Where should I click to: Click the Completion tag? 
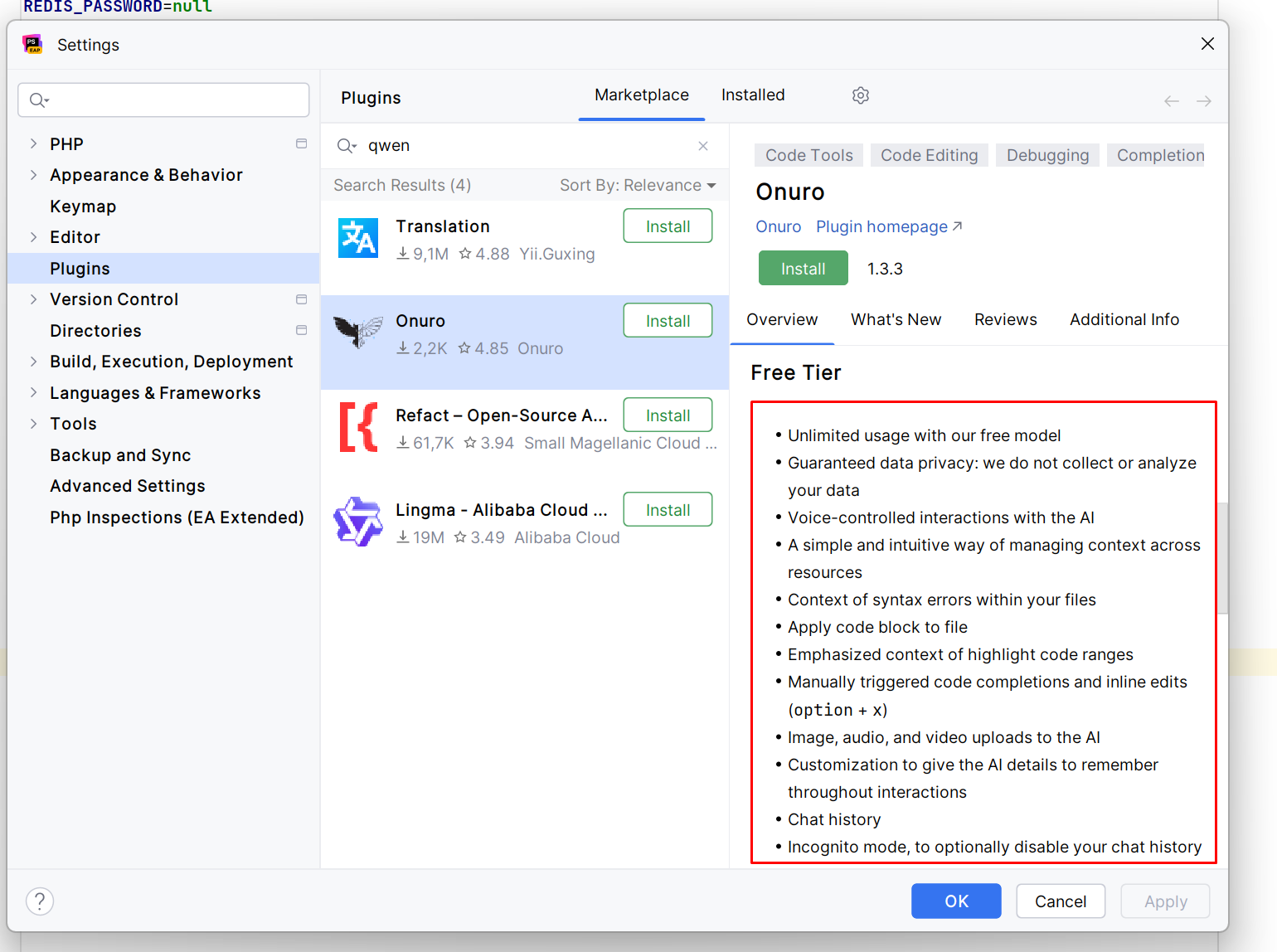[x=1157, y=156]
